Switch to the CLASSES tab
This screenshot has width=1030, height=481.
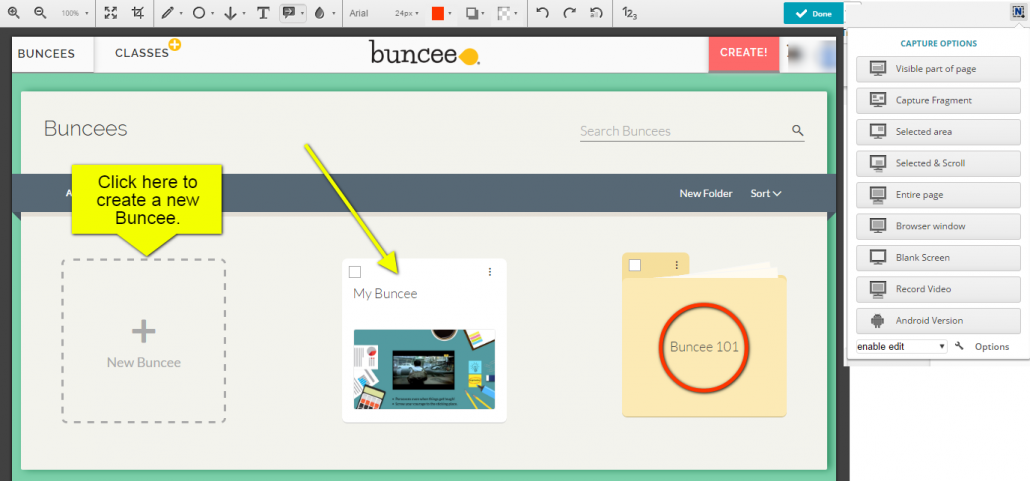pyautogui.click(x=142, y=53)
